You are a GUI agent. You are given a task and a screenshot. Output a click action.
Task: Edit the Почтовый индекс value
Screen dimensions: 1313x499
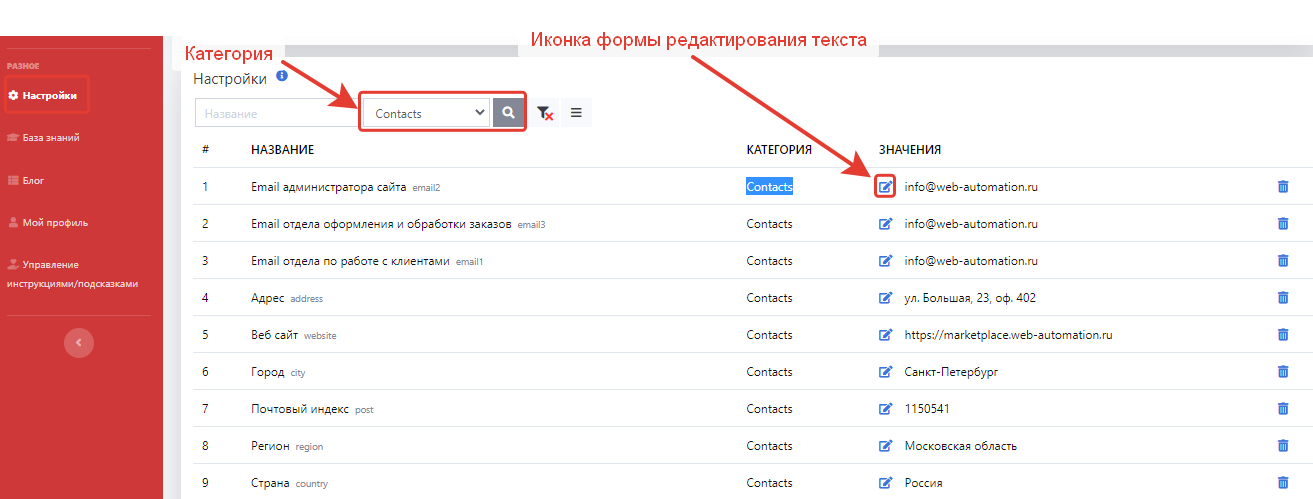(885, 409)
